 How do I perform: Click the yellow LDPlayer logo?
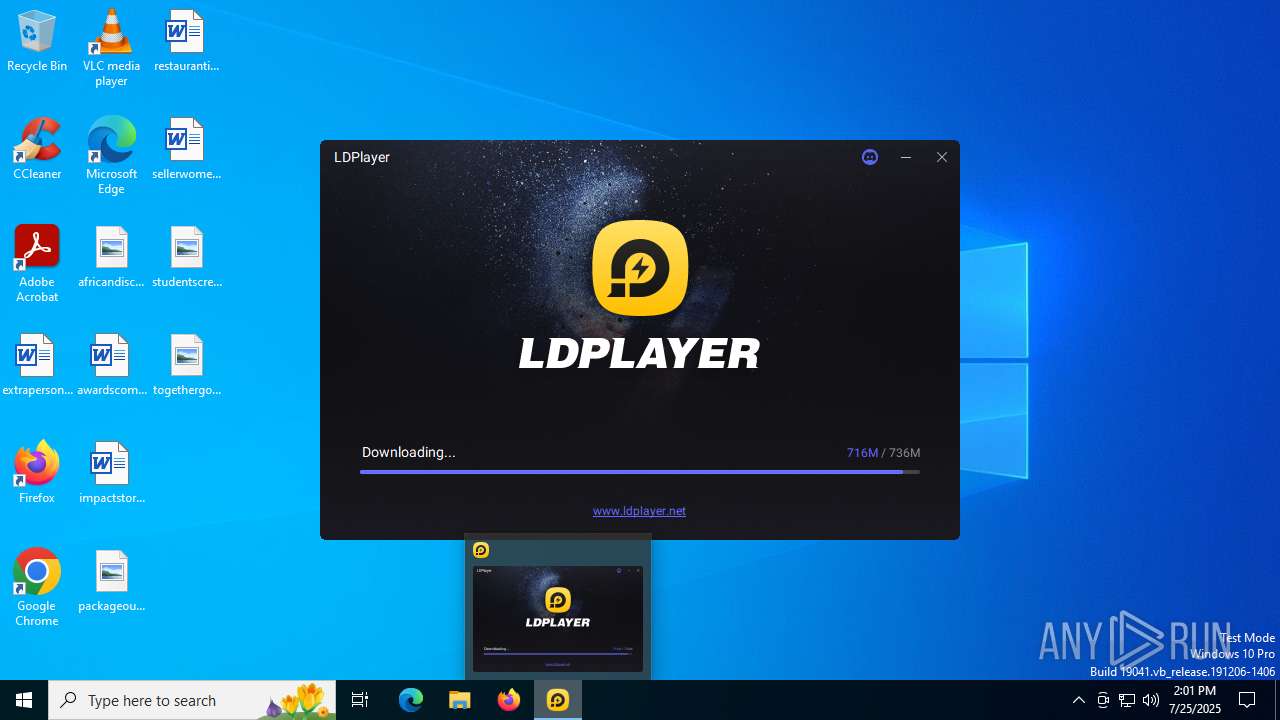[x=640, y=268]
